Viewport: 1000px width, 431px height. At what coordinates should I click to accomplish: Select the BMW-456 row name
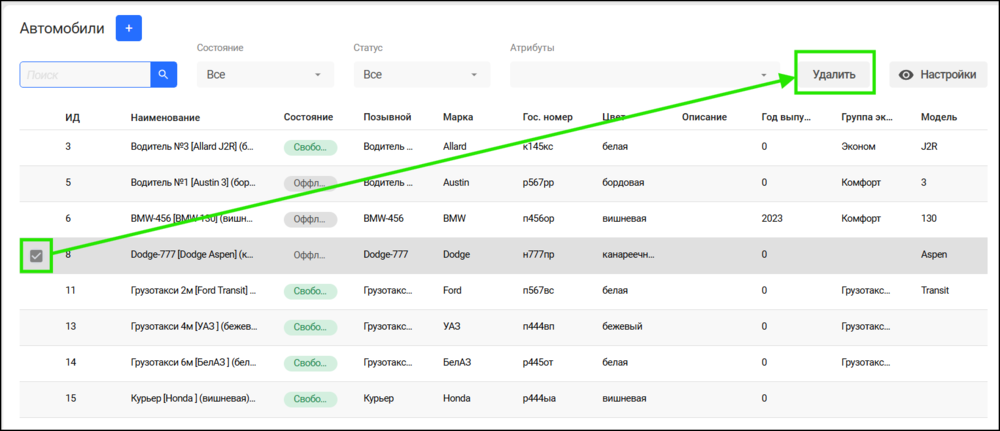coord(193,219)
